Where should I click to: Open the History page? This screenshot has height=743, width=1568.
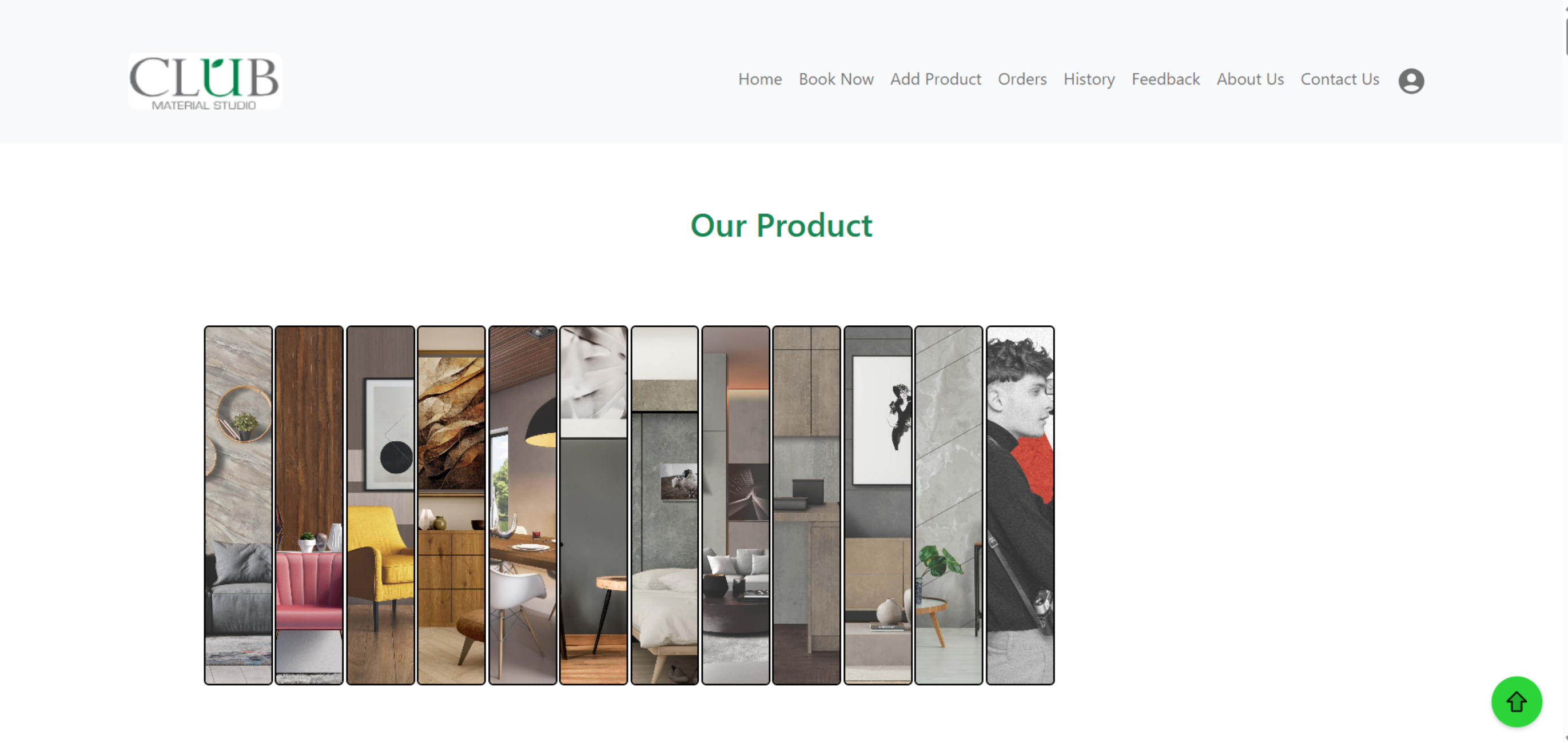(x=1089, y=79)
